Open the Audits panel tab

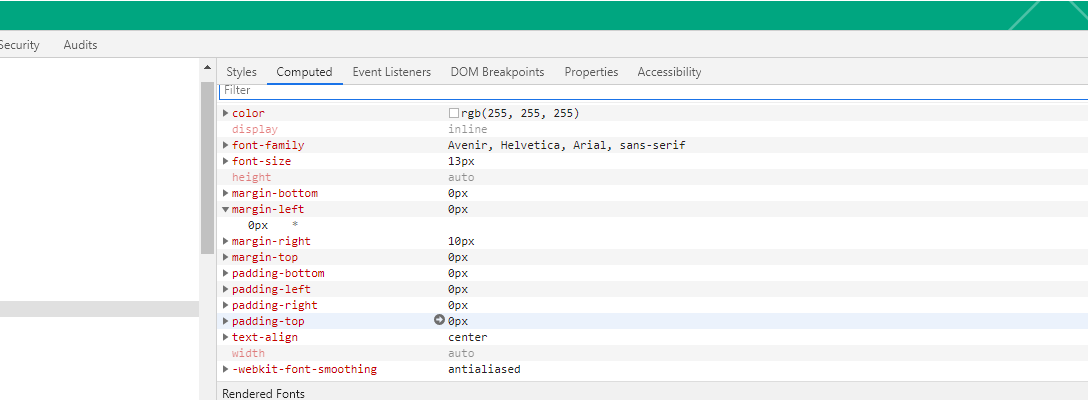pos(80,44)
